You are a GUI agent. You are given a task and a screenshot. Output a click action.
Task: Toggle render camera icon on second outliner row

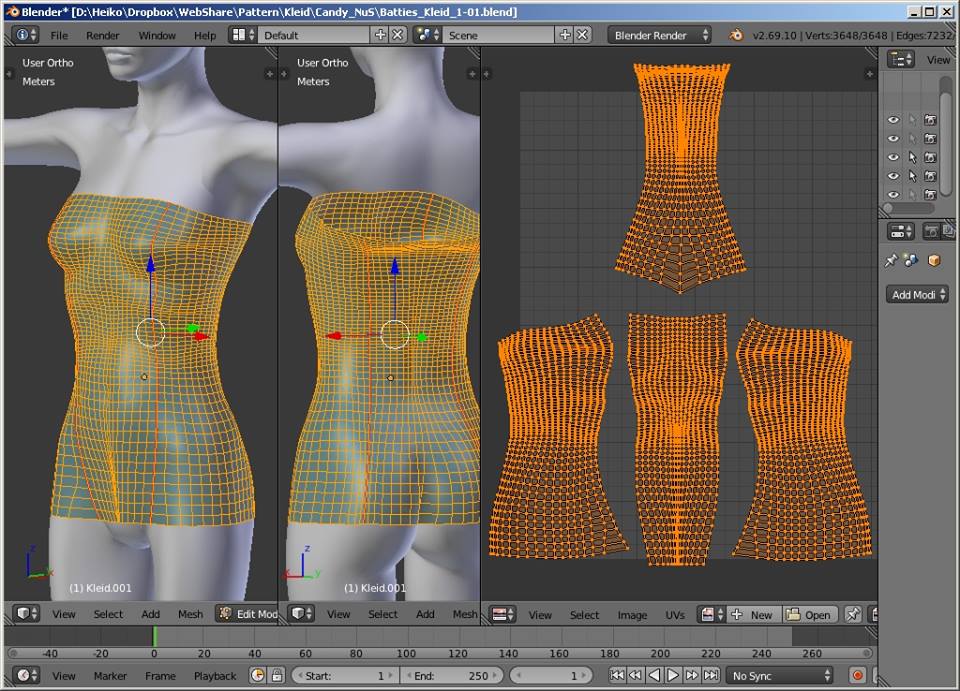pos(931,138)
